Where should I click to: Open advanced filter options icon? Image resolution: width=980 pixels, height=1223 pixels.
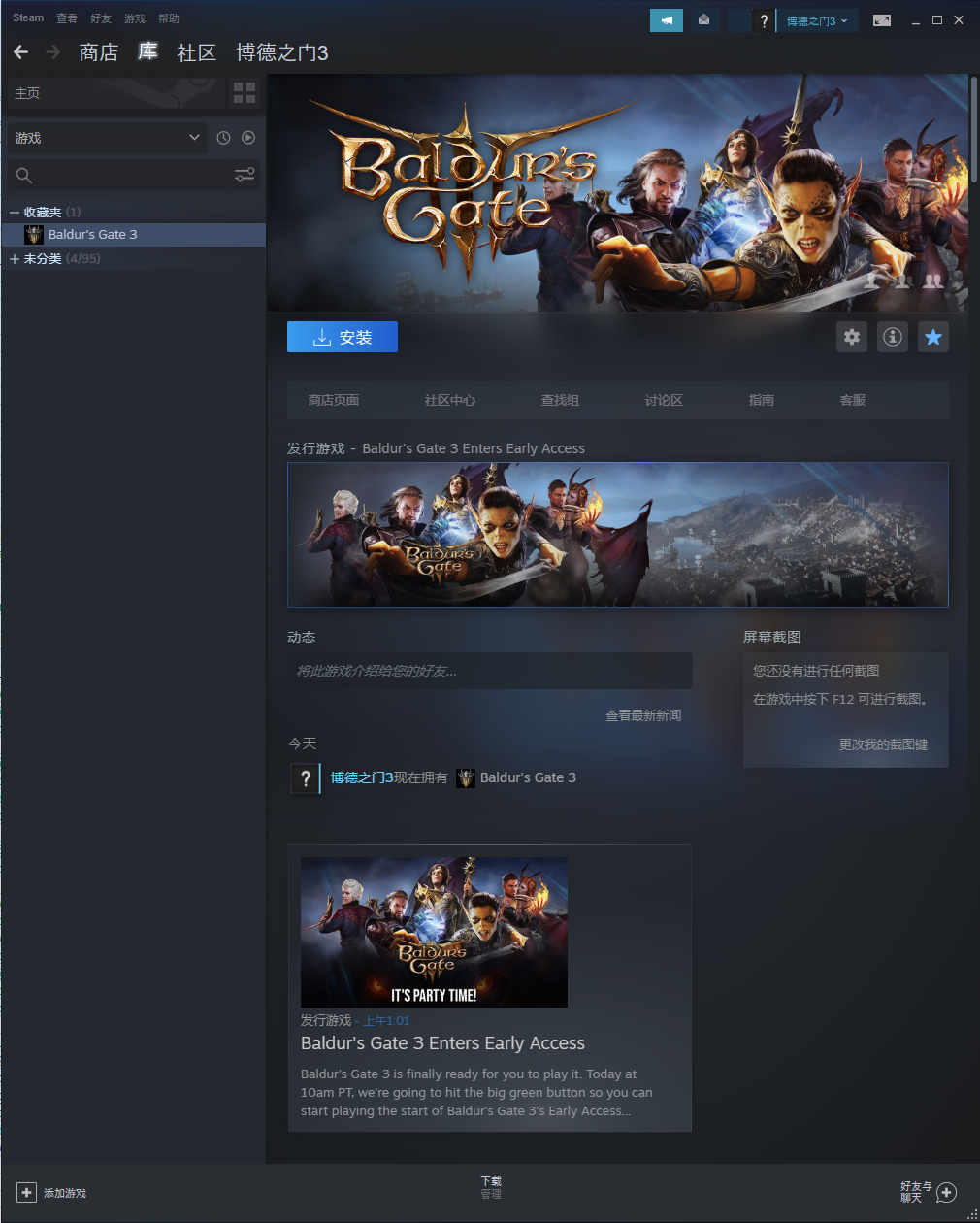click(245, 174)
